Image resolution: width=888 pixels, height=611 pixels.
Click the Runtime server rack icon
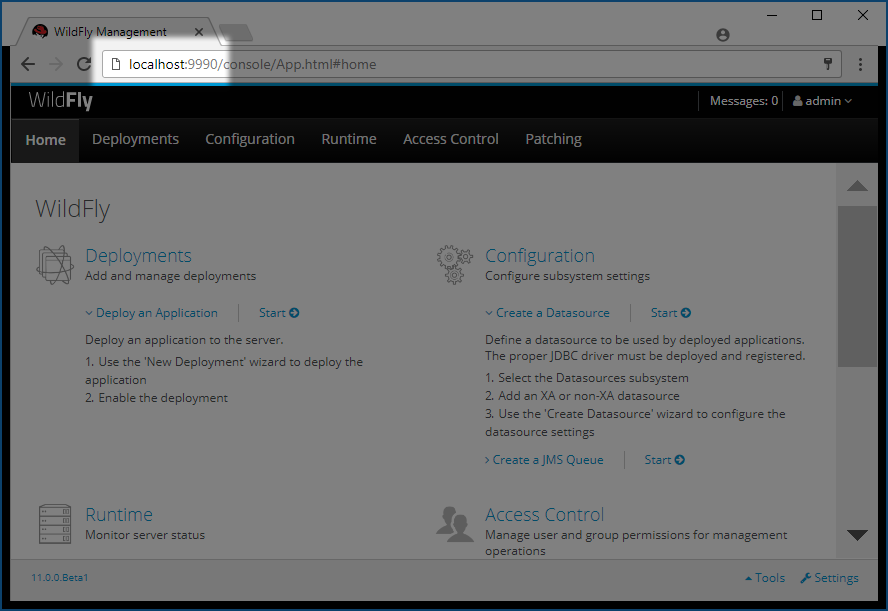click(55, 523)
